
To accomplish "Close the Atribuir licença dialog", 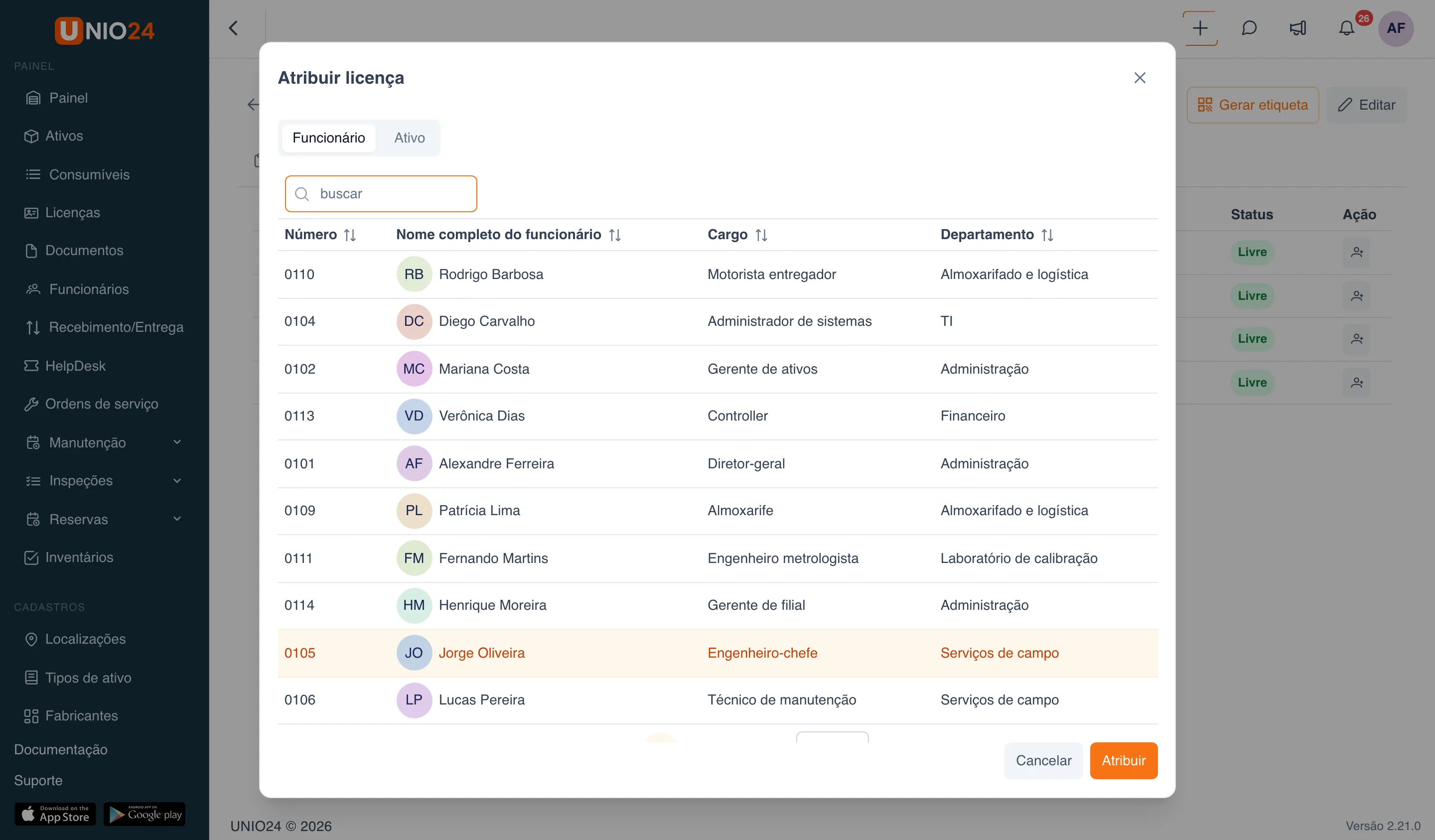I will point(1140,77).
